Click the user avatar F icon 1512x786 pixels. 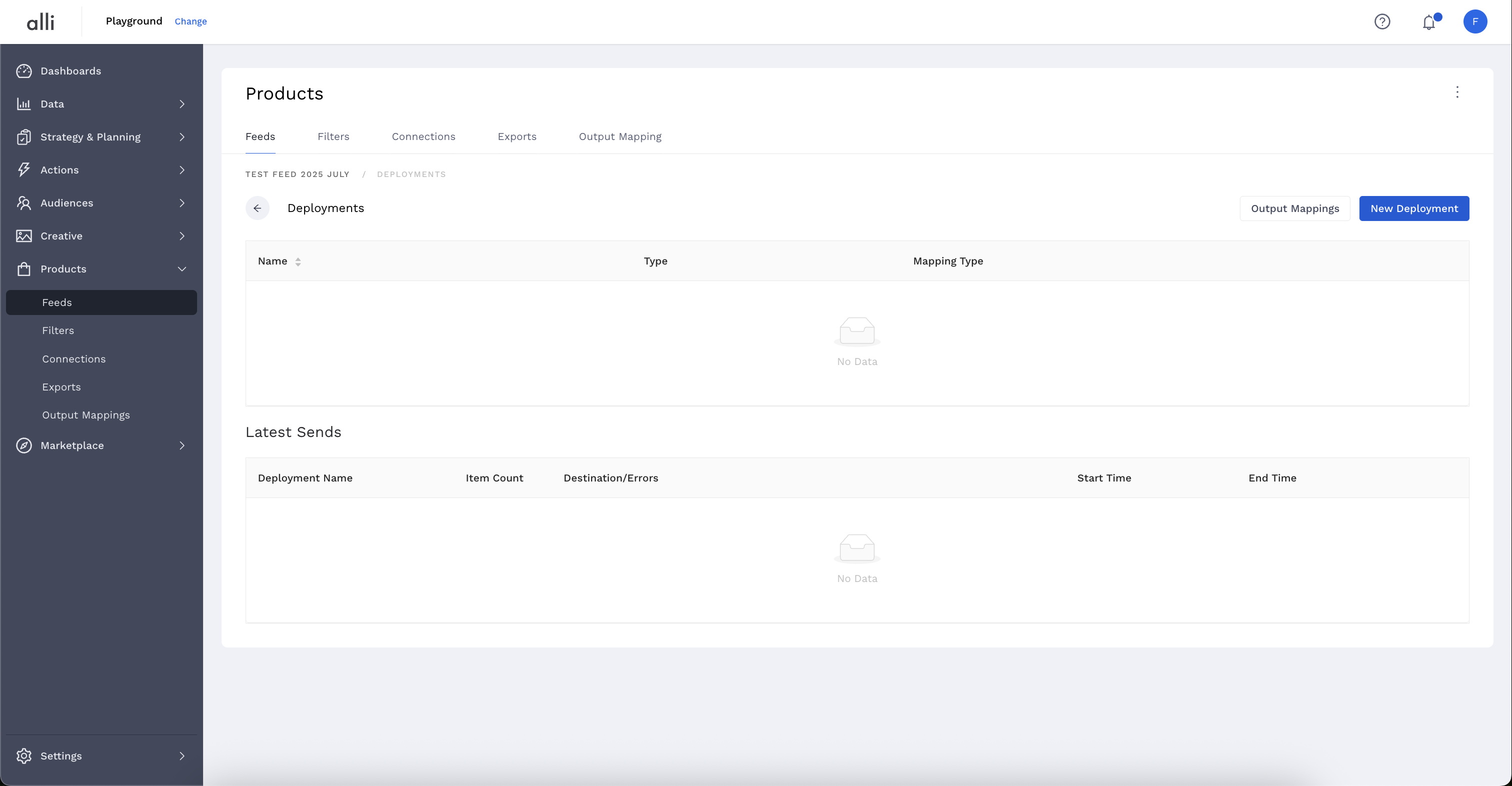pos(1474,21)
